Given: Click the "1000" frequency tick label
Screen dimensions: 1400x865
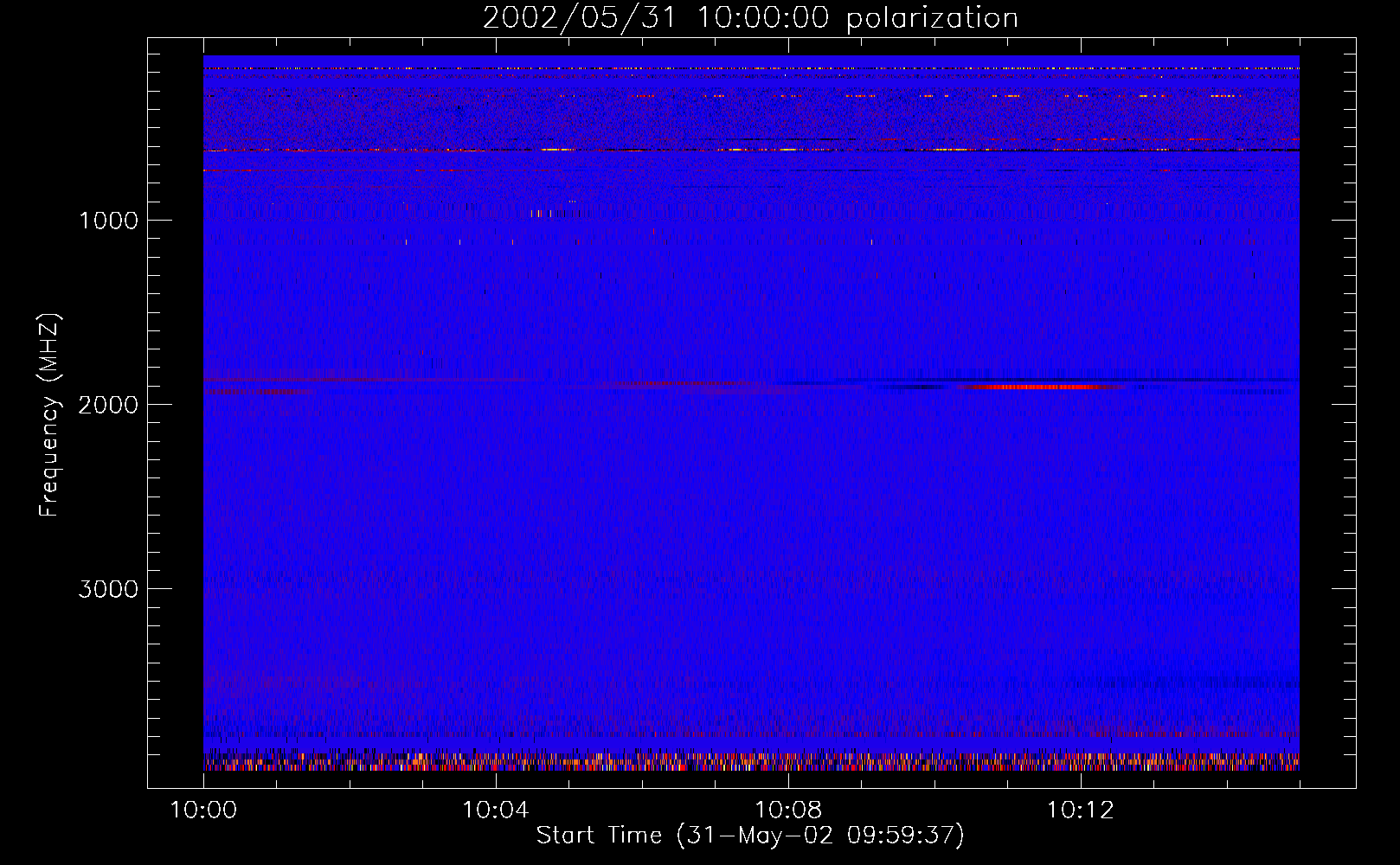Looking at the screenshot, I should [108, 221].
